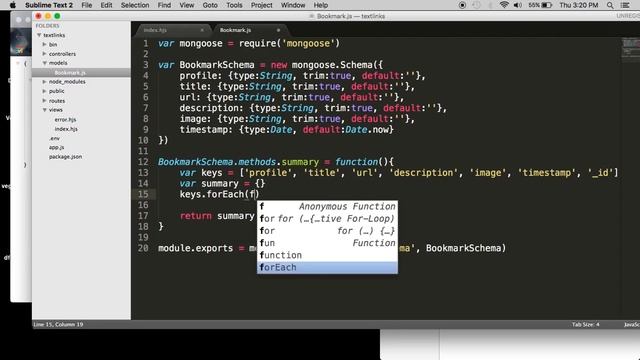Choose the 'fun' Function completion
Screen dimensions: 640x360
pos(327,243)
